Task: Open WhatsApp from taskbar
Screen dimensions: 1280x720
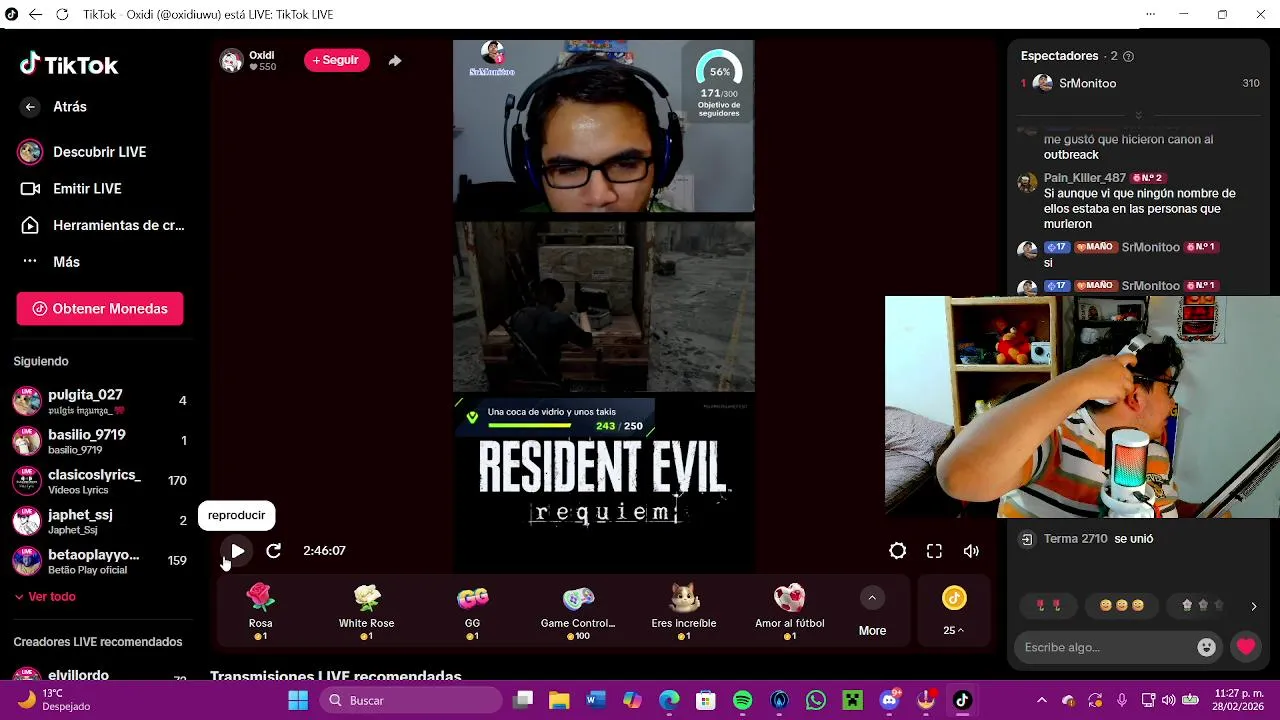Action: click(816, 700)
